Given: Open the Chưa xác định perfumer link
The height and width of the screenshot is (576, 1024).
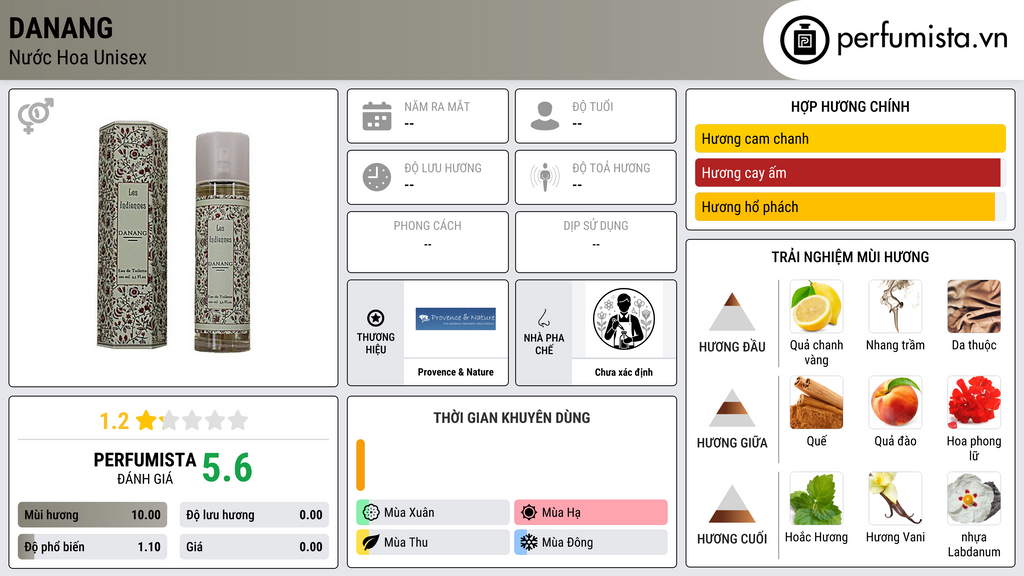Looking at the screenshot, I should (624, 372).
